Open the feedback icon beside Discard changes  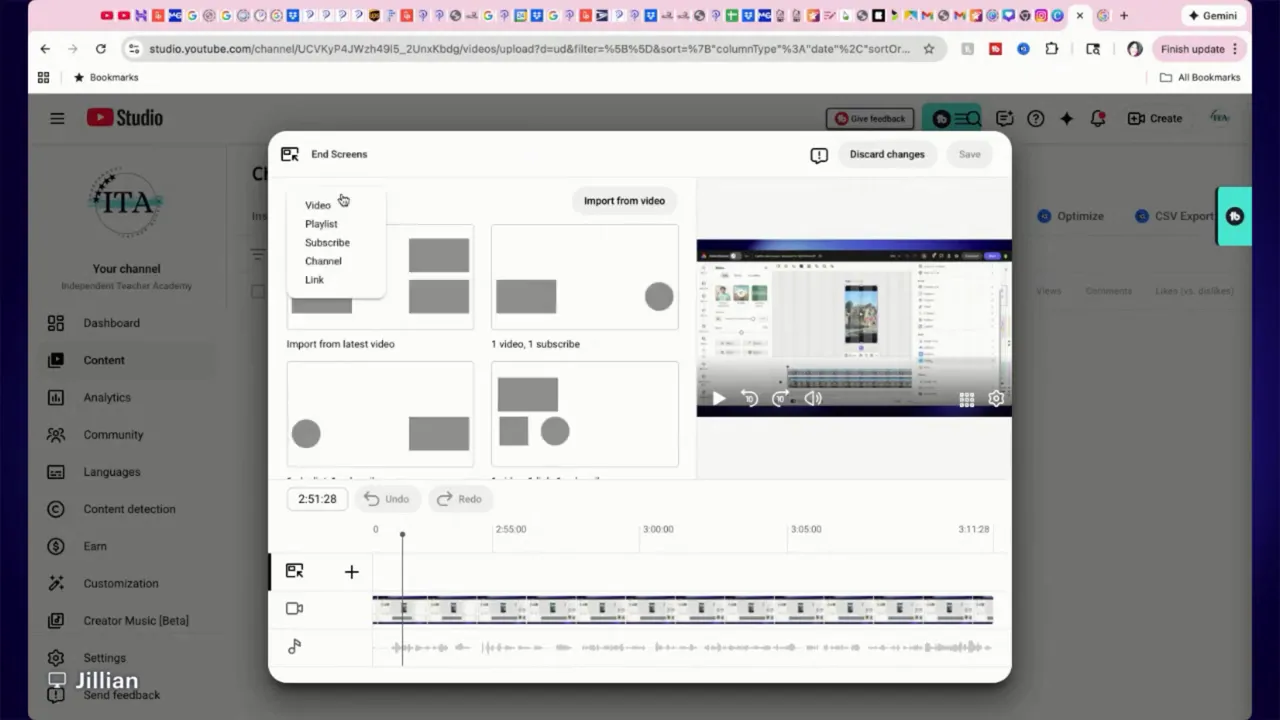coord(818,154)
